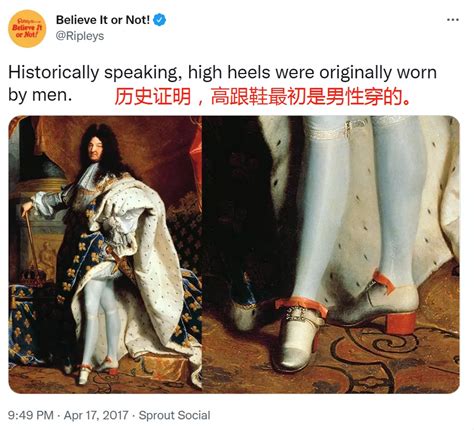Image resolution: width=474 pixels, height=430 pixels.
Task: Open the tweet's three-dot more menu
Action: click(x=453, y=20)
